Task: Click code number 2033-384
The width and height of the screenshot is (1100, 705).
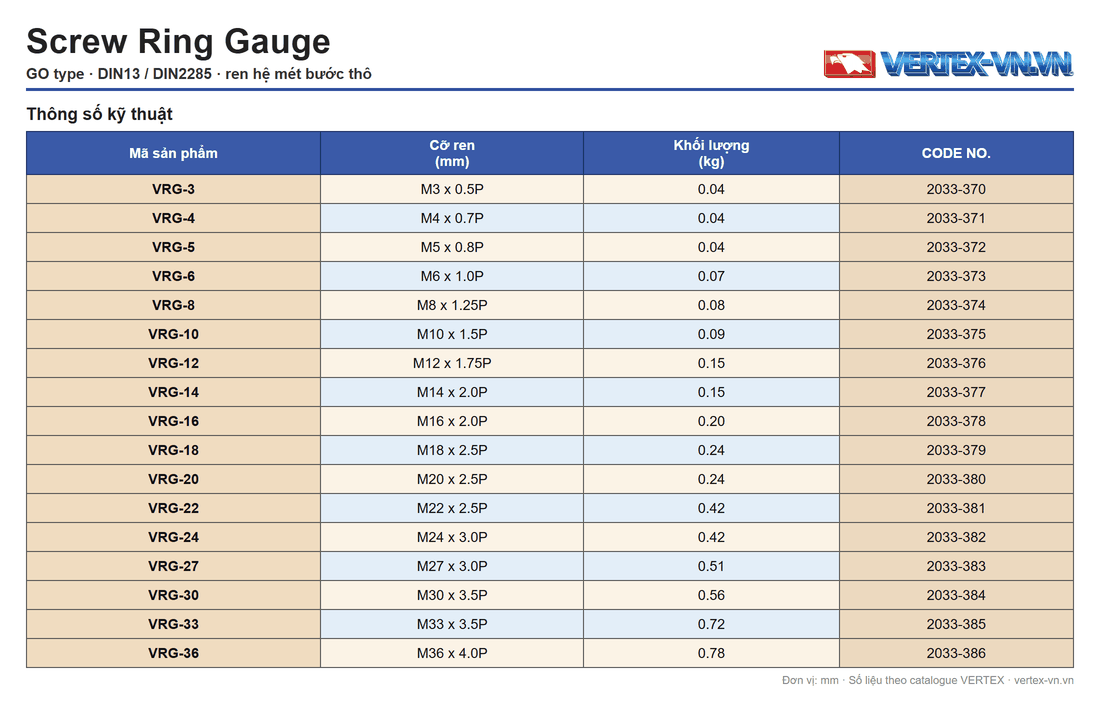Action: [x=956, y=595]
